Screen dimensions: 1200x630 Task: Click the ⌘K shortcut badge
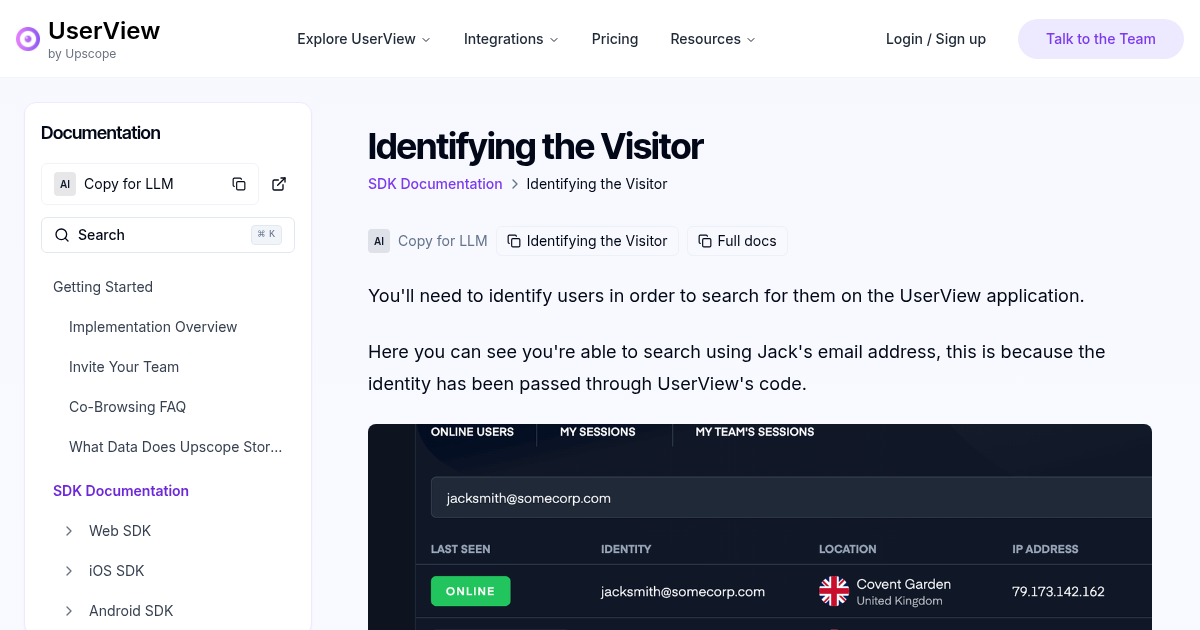[267, 235]
